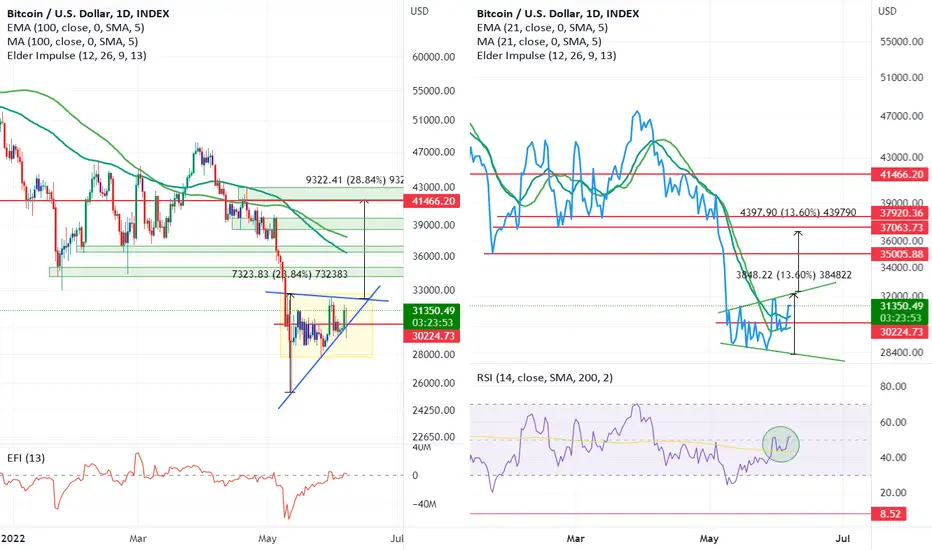Click the 4397.90 (13.60%) 439790 measurement label
The height and width of the screenshot is (550, 932).
click(798, 212)
